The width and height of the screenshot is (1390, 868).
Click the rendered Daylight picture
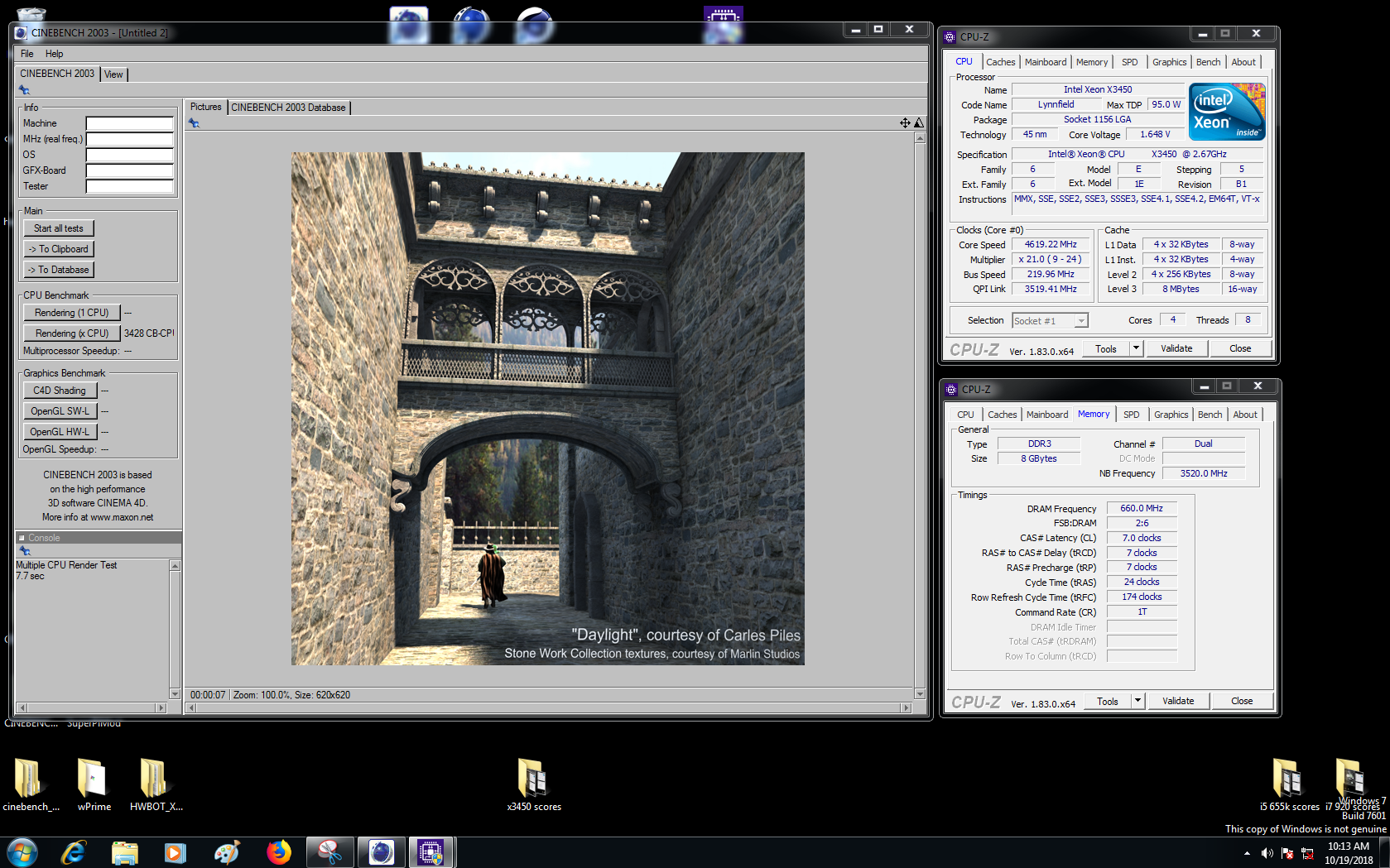tap(547, 409)
